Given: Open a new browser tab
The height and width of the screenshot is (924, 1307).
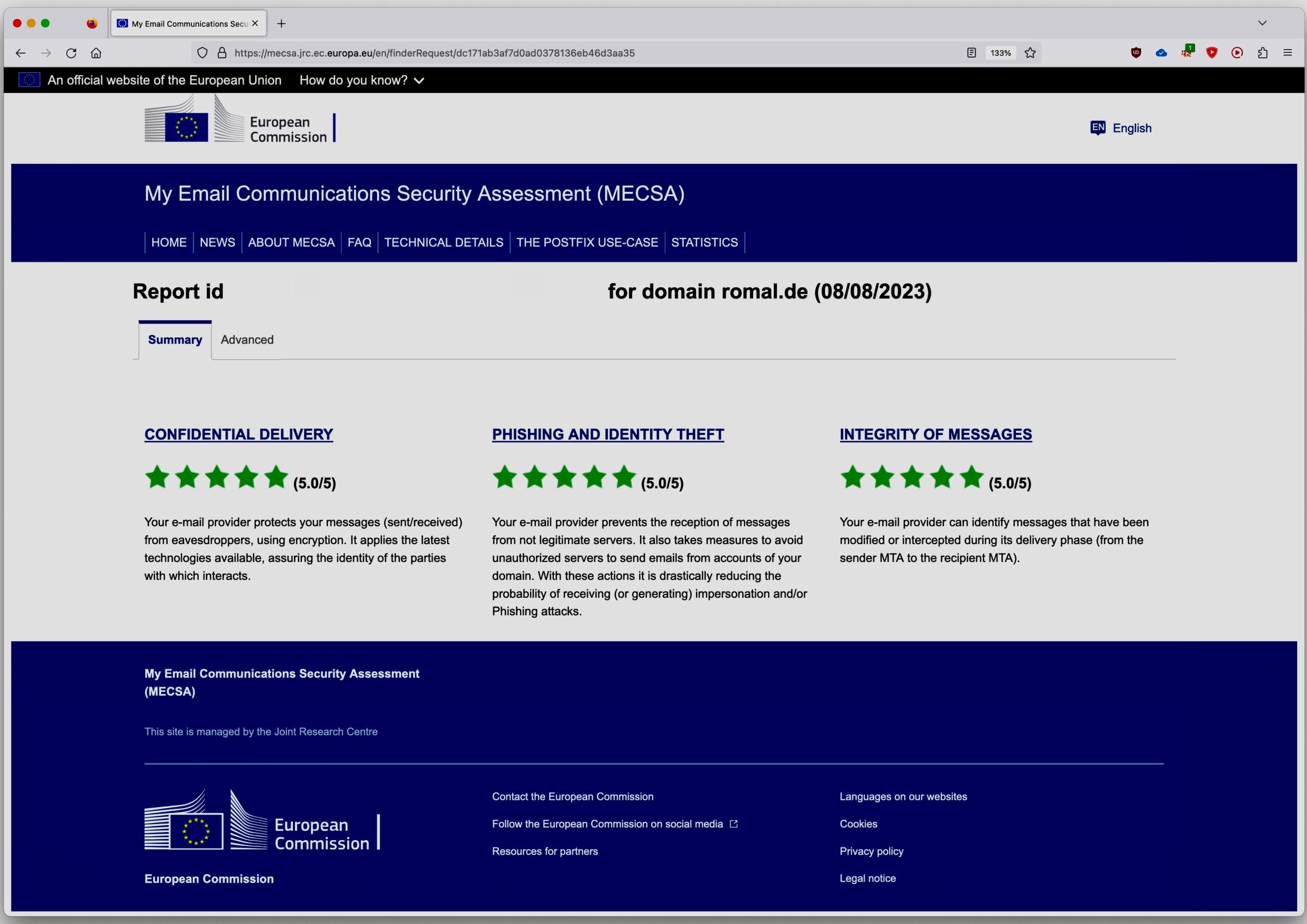Looking at the screenshot, I should [x=281, y=23].
